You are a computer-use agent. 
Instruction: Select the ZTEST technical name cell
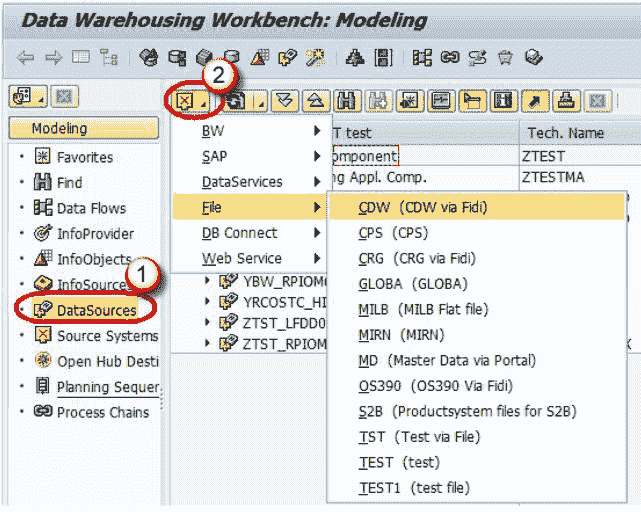(x=580, y=156)
